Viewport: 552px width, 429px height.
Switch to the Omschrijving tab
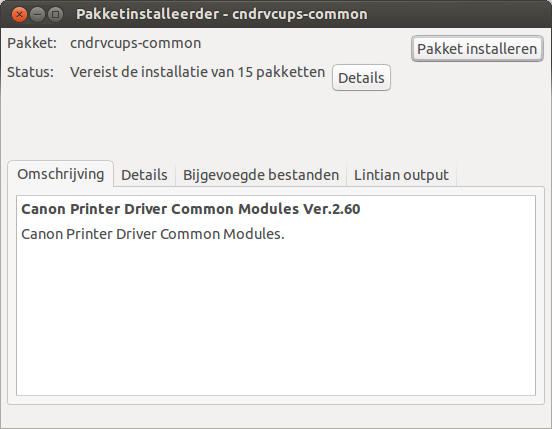tap(61, 174)
